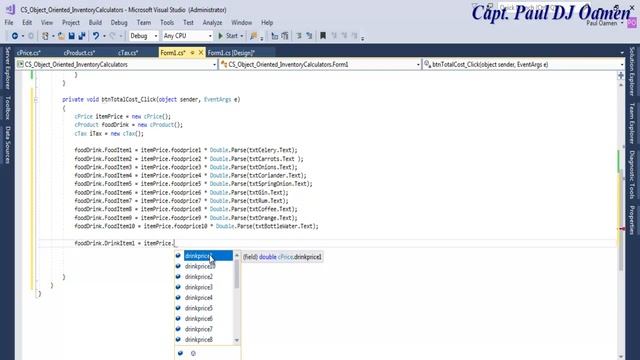Click the Visual Studio logo icon
The height and width of the screenshot is (360, 640).
pyautogui.click(x=10, y=9)
